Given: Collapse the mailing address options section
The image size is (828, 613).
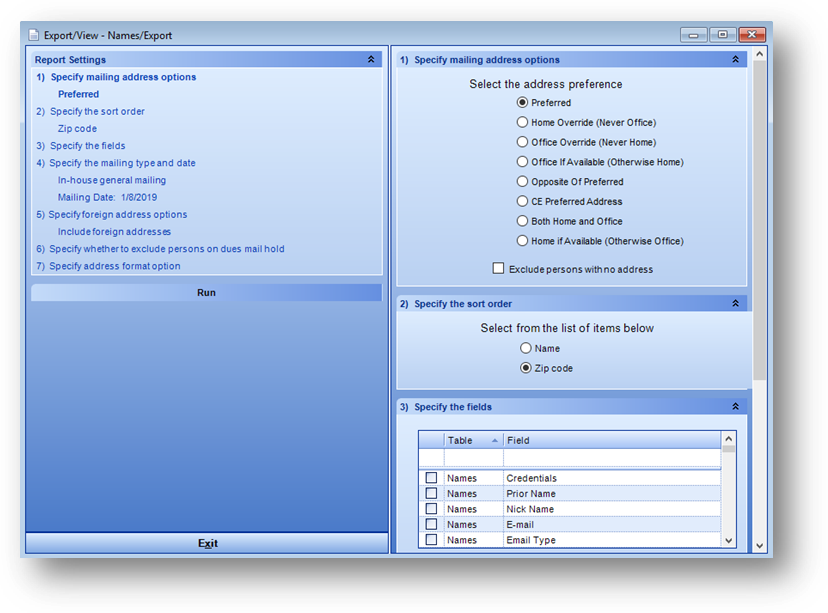Looking at the screenshot, I should (735, 59).
